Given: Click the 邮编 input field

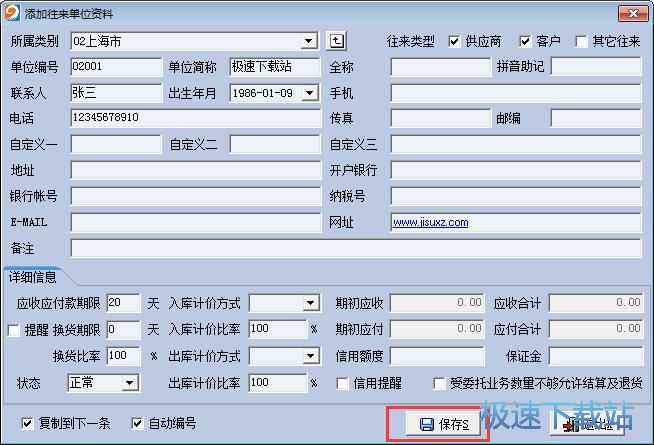Looking at the screenshot, I should tap(596, 118).
